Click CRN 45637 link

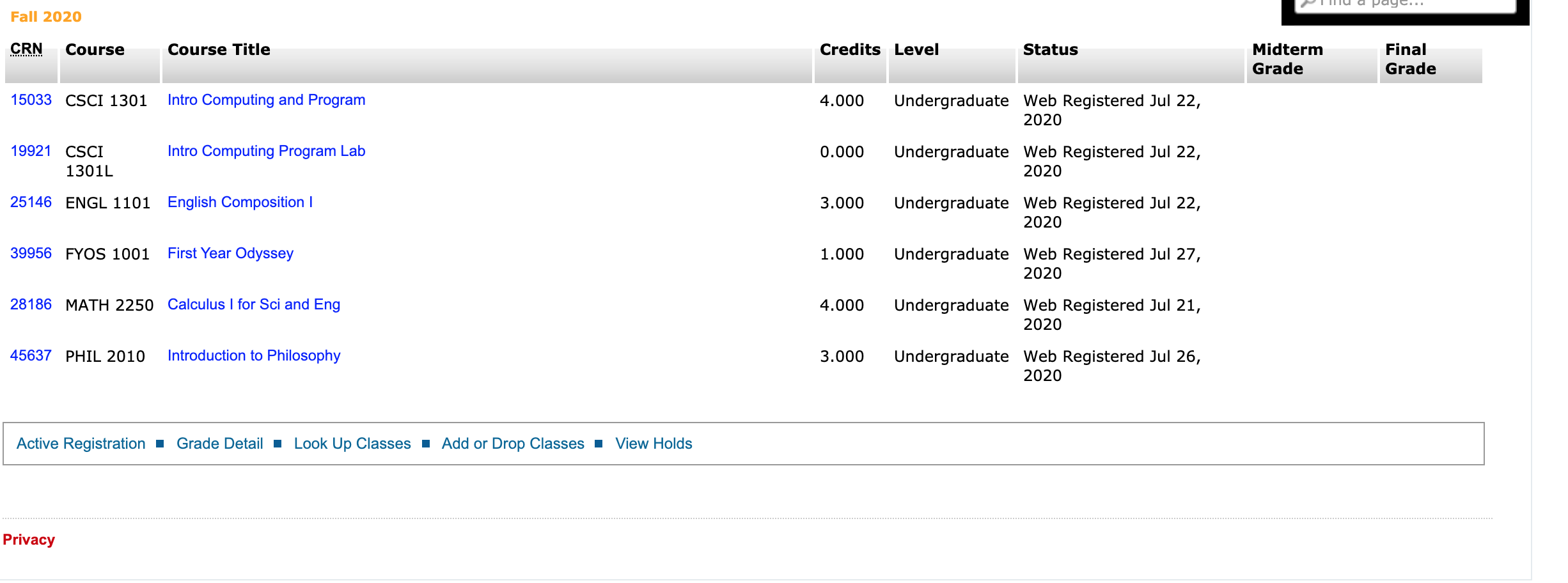pyautogui.click(x=31, y=356)
